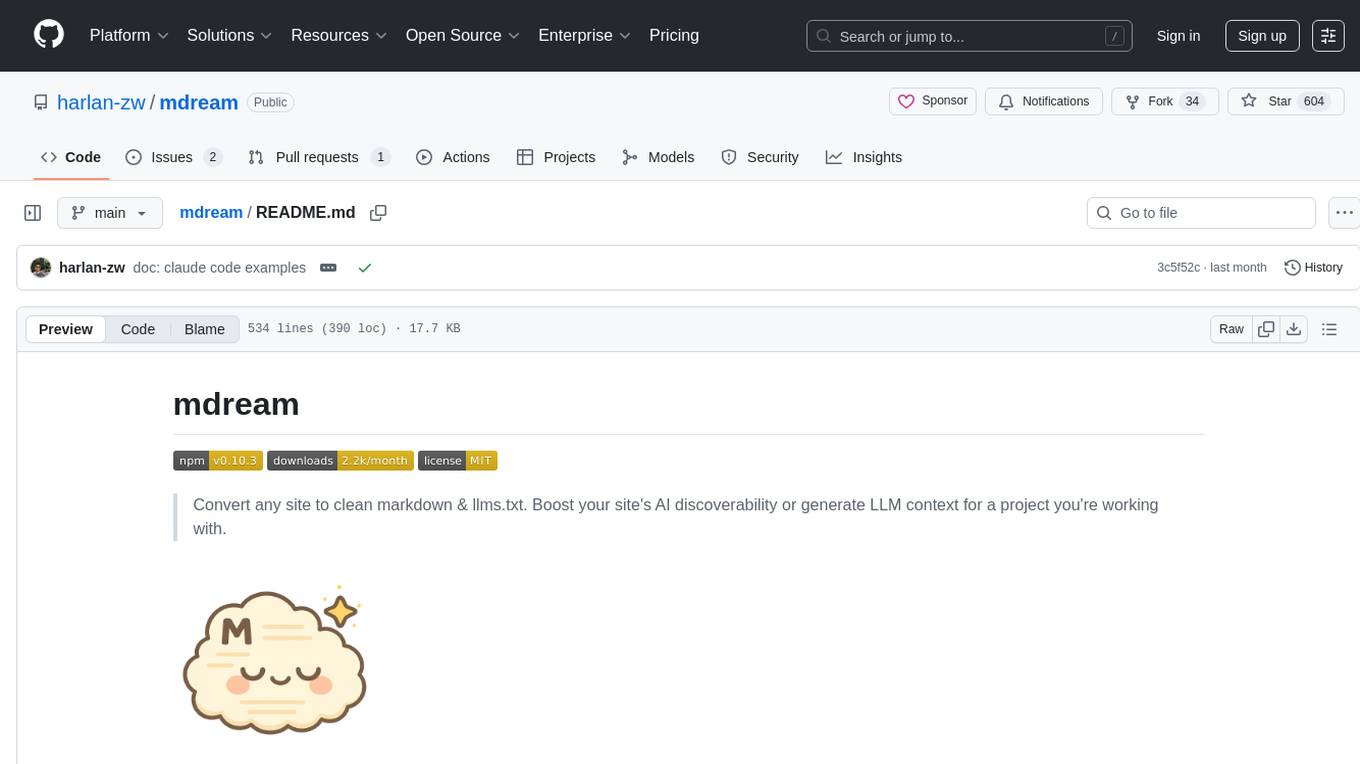Screen dimensions: 1360x764
Task: Open GitHub homepage via Octocat logo
Action: (49, 35)
